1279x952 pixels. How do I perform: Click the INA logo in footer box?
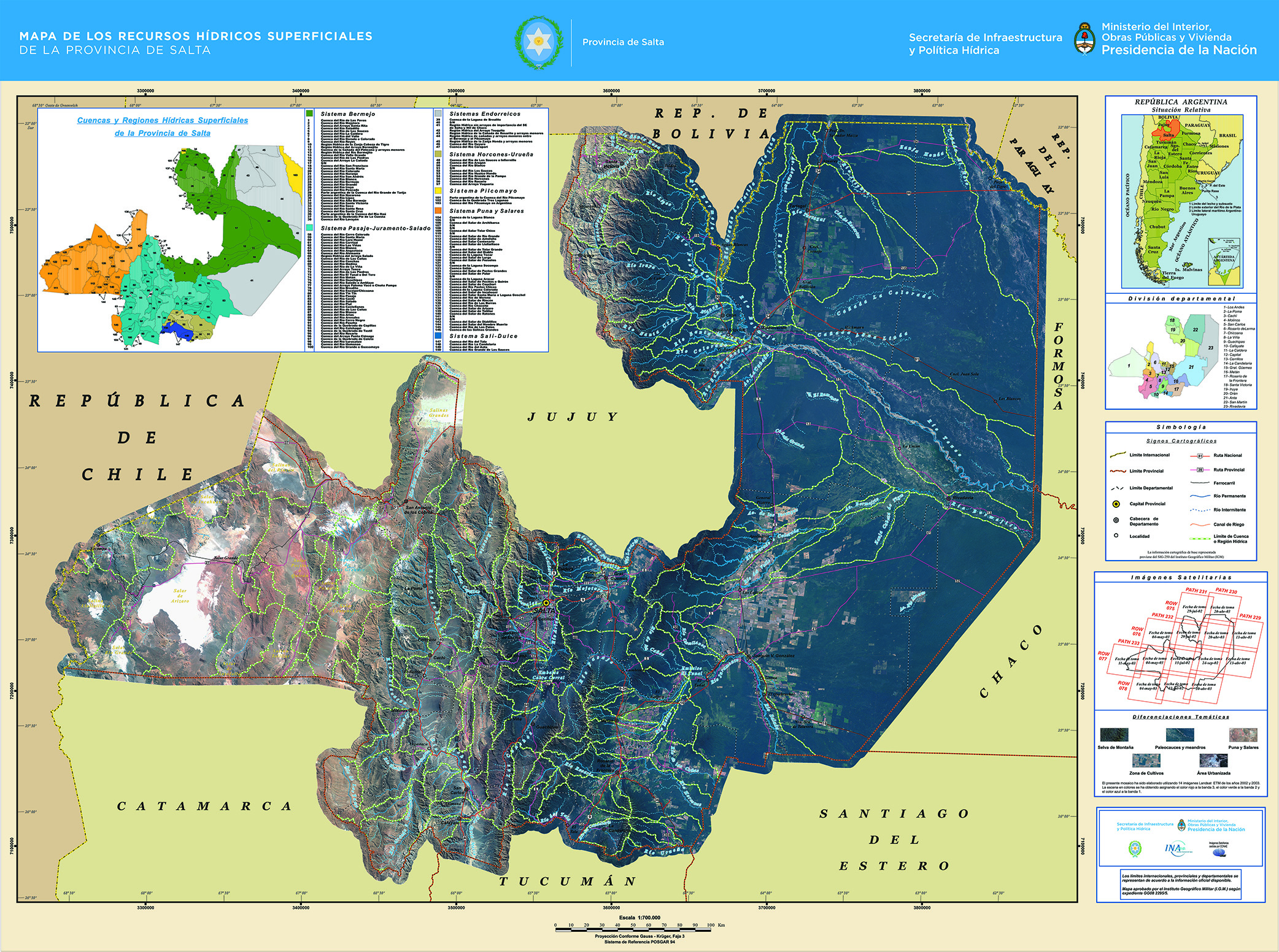(1177, 848)
